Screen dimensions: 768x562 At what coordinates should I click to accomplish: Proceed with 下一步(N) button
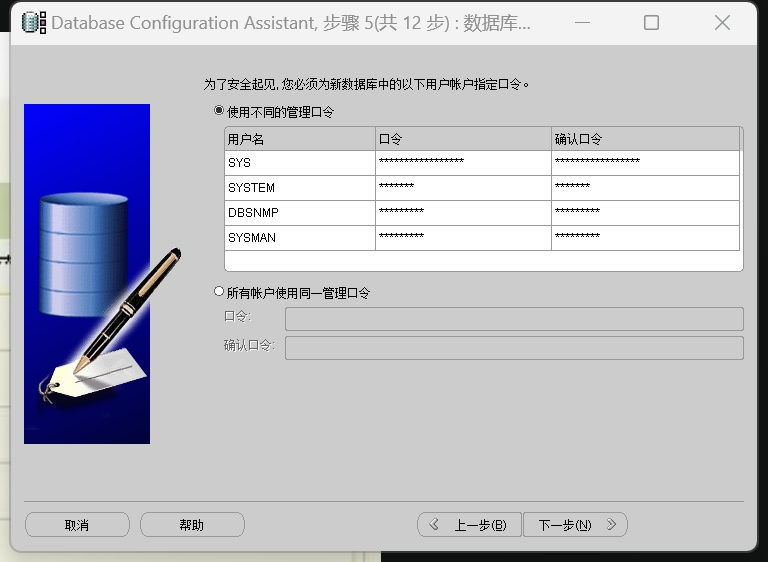pos(575,525)
